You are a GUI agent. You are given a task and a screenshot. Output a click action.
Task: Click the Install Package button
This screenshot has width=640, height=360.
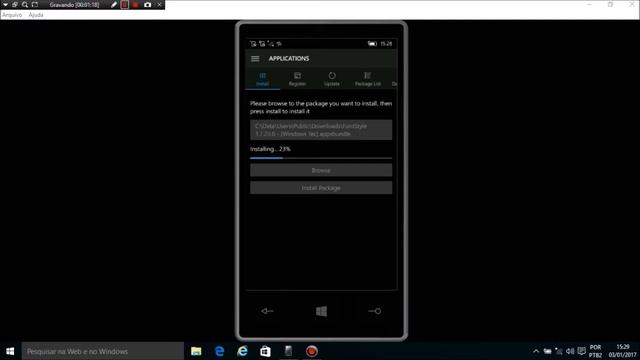coord(321,188)
